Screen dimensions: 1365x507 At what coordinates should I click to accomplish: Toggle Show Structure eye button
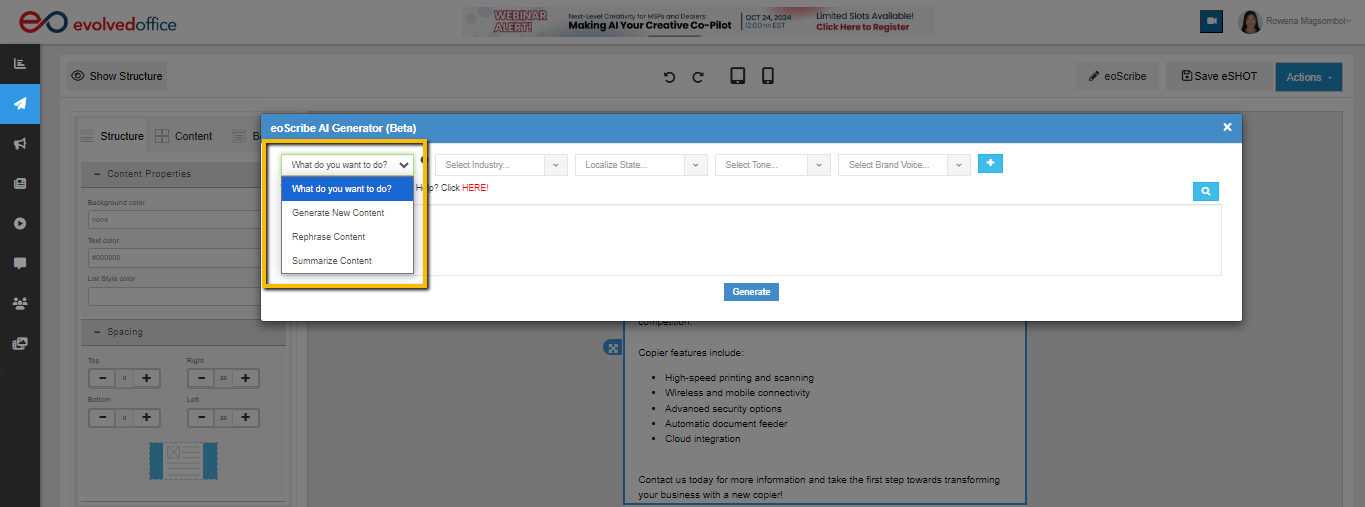pos(117,76)
